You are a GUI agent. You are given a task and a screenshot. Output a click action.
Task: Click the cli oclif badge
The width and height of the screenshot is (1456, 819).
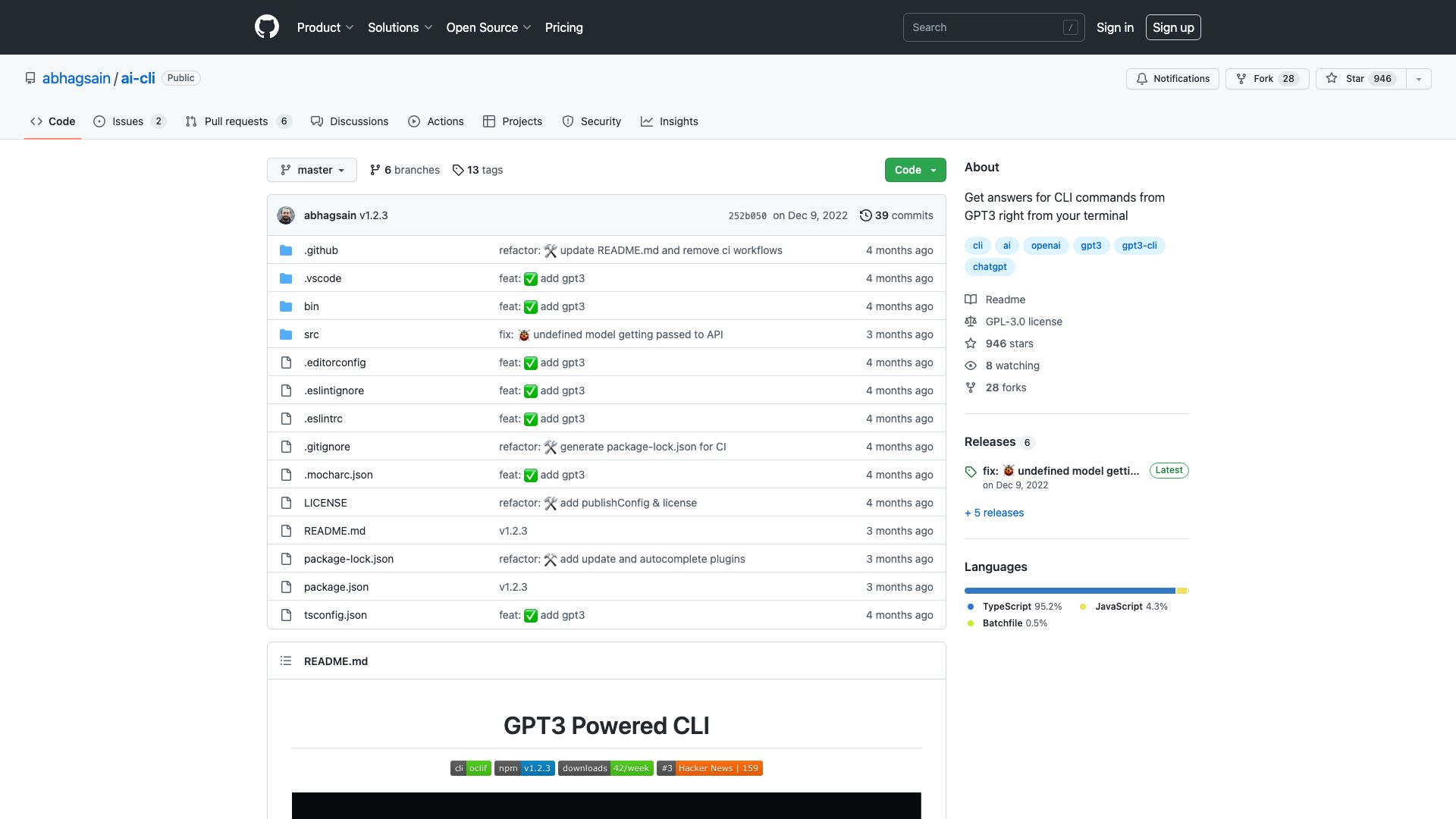click(x=471, y=768)
